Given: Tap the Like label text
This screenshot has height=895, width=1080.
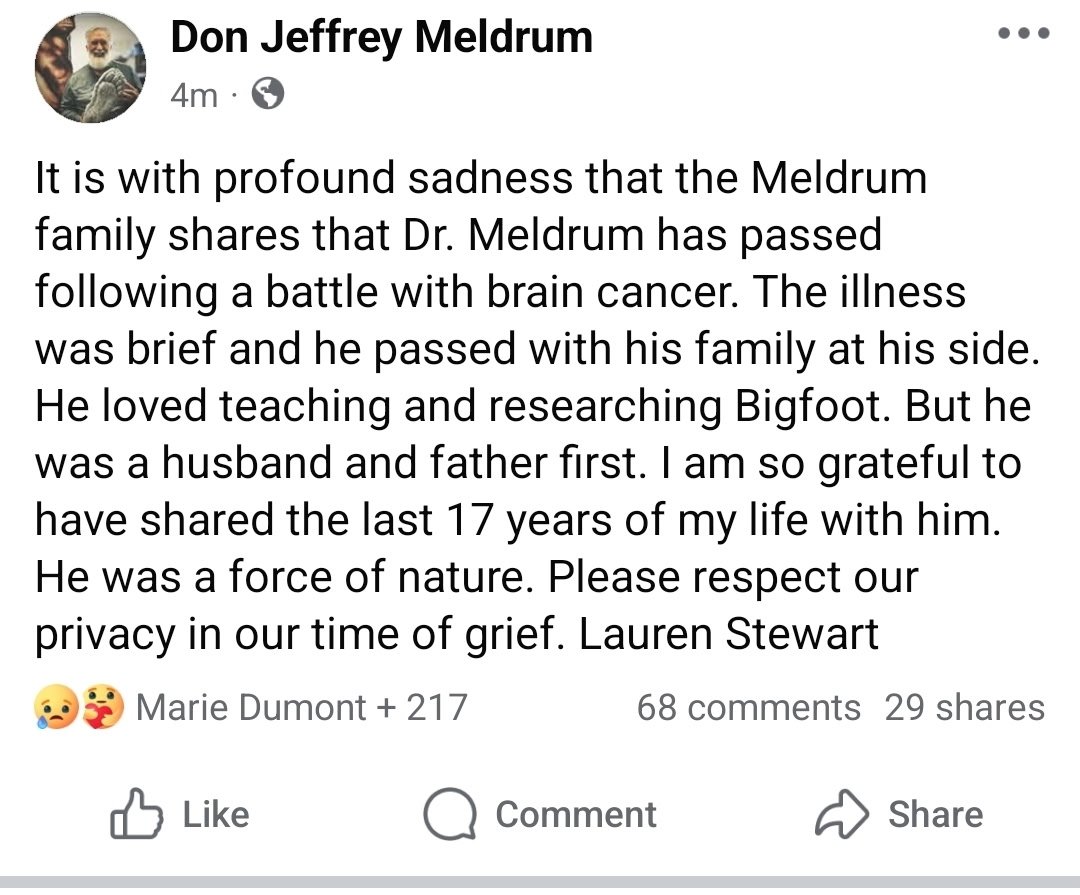Looking at the screenshot, I should pos(216,814).
